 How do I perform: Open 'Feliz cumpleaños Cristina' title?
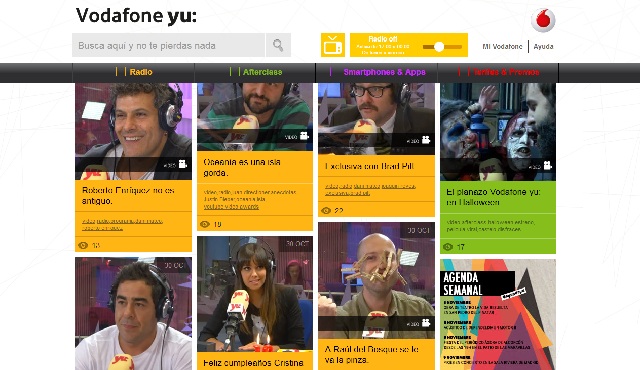point(253,363)
